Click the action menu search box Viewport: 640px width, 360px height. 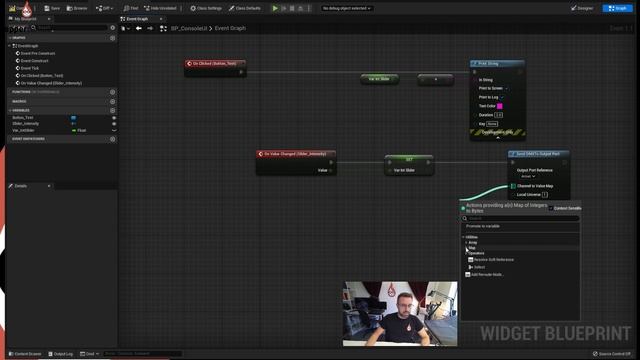point(520,218)
